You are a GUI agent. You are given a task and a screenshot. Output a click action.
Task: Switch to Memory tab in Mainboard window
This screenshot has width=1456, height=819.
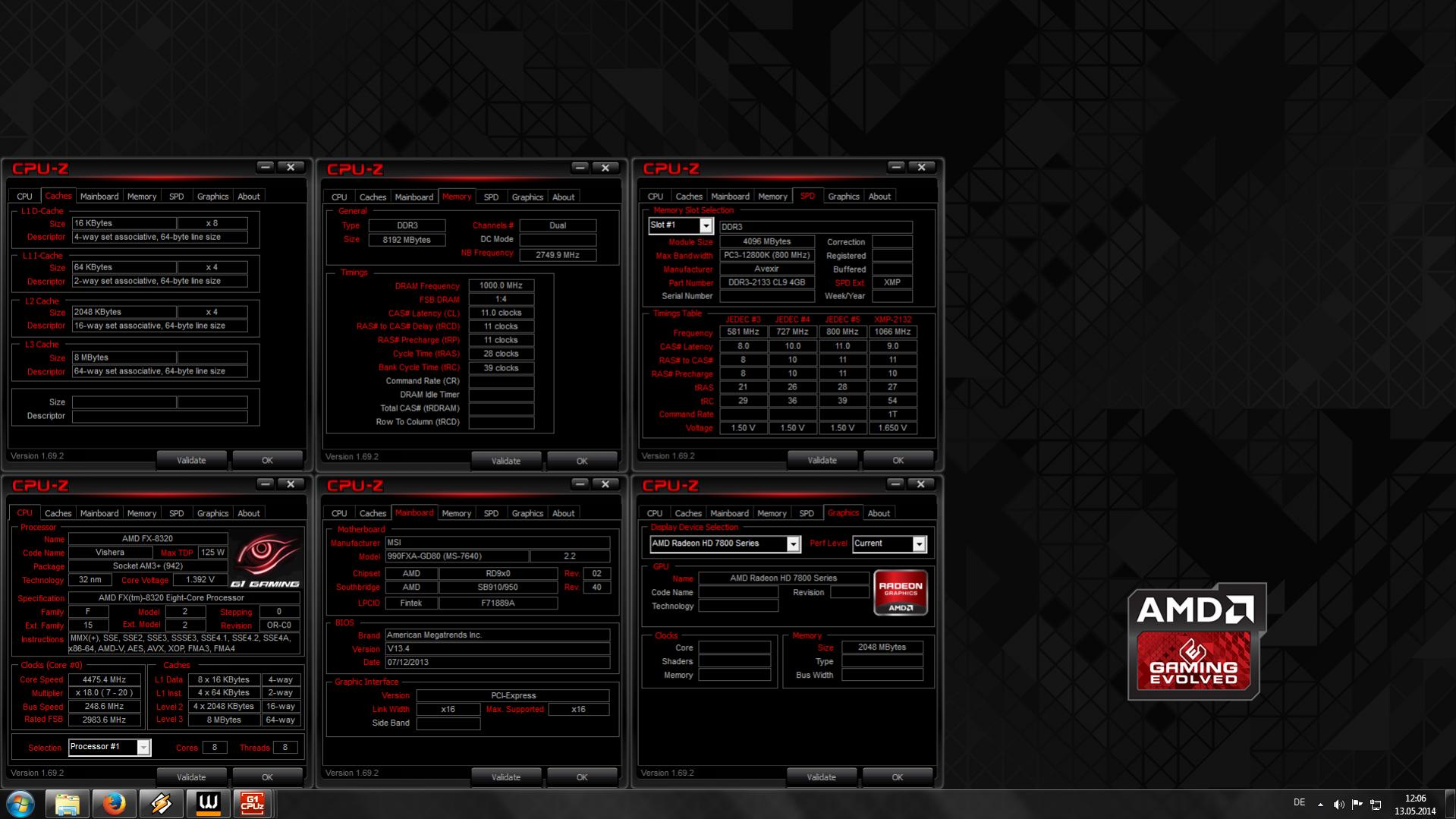(457, 514)
